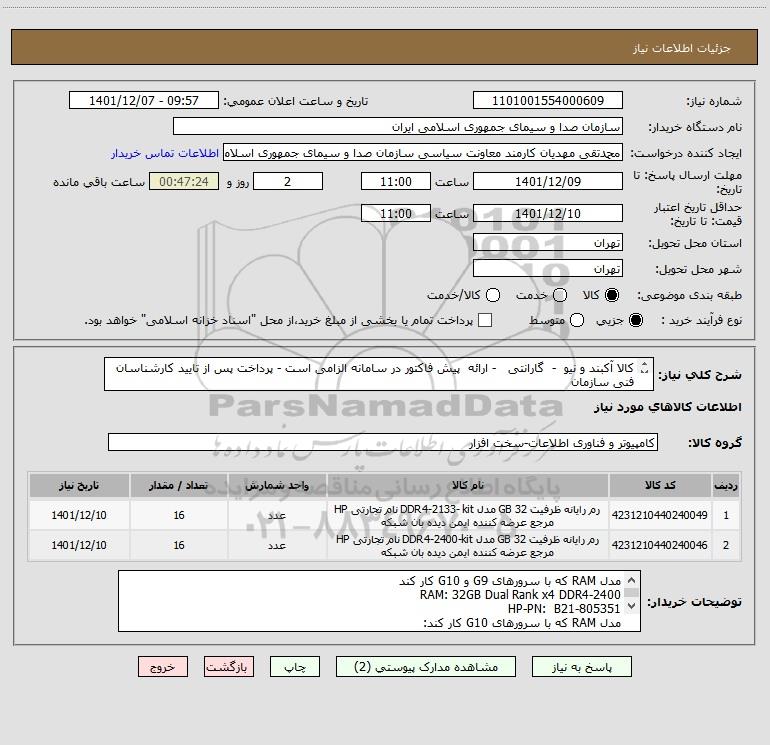This screenshot has width=770, height=745.
Task: Click product code 423121044024​0049
Action: click(x=660, y=515)
